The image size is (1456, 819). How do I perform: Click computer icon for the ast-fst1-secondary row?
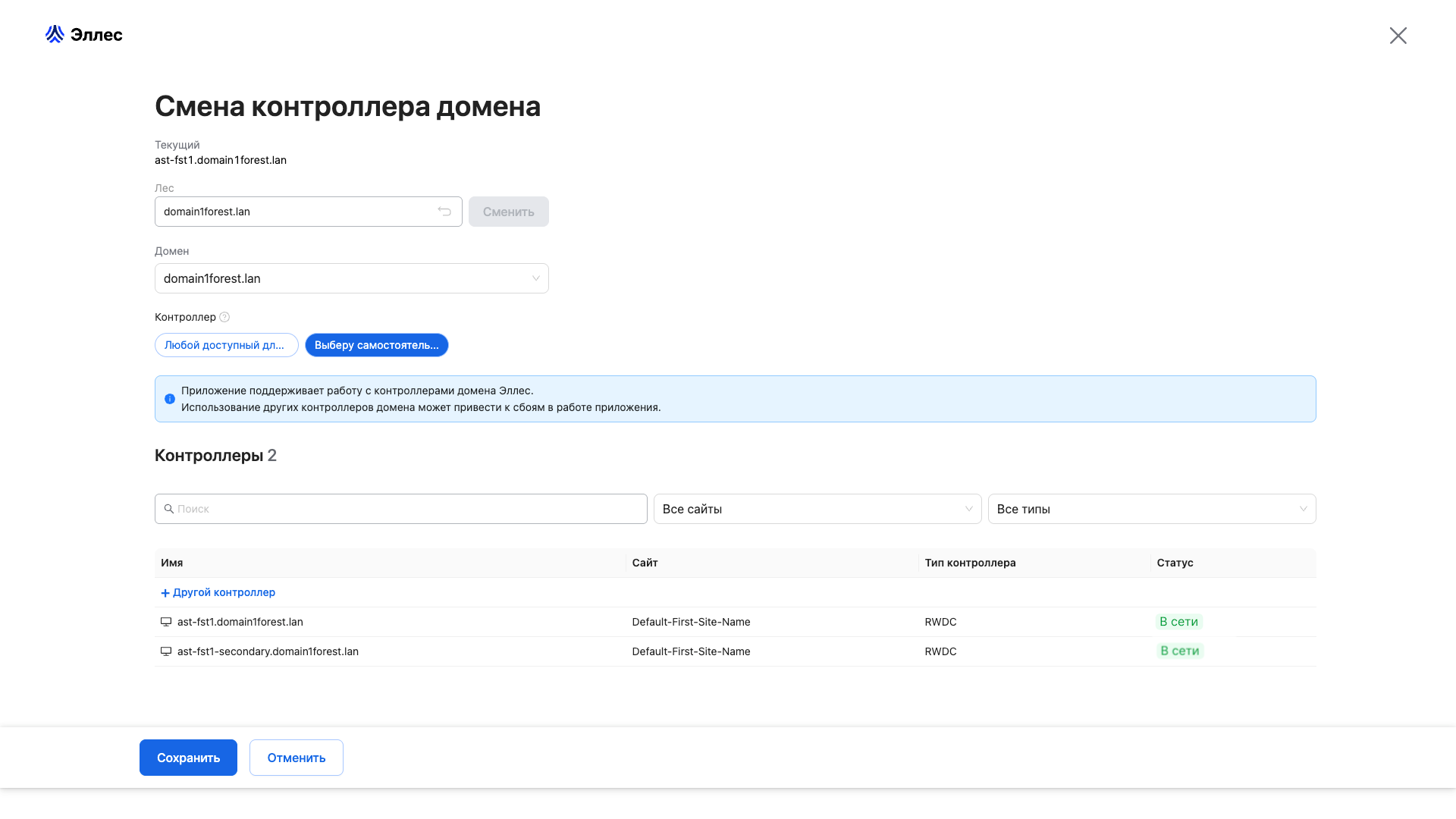click(x=166, y=651)
